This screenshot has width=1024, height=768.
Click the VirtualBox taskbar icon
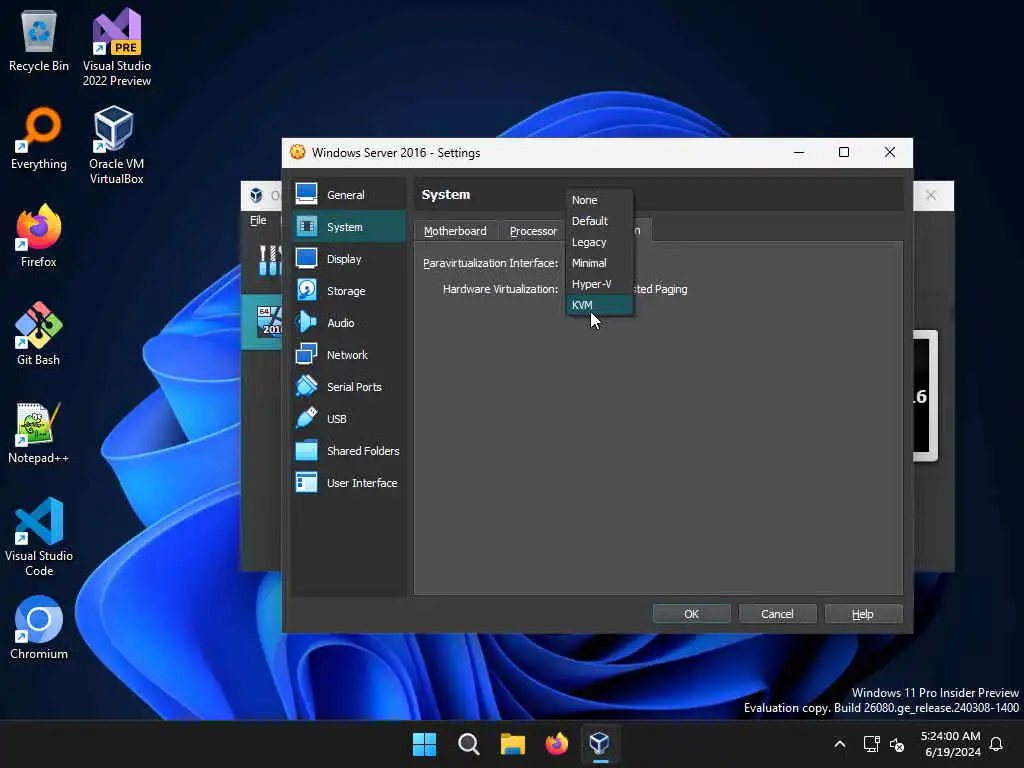[x=600, y=744]
